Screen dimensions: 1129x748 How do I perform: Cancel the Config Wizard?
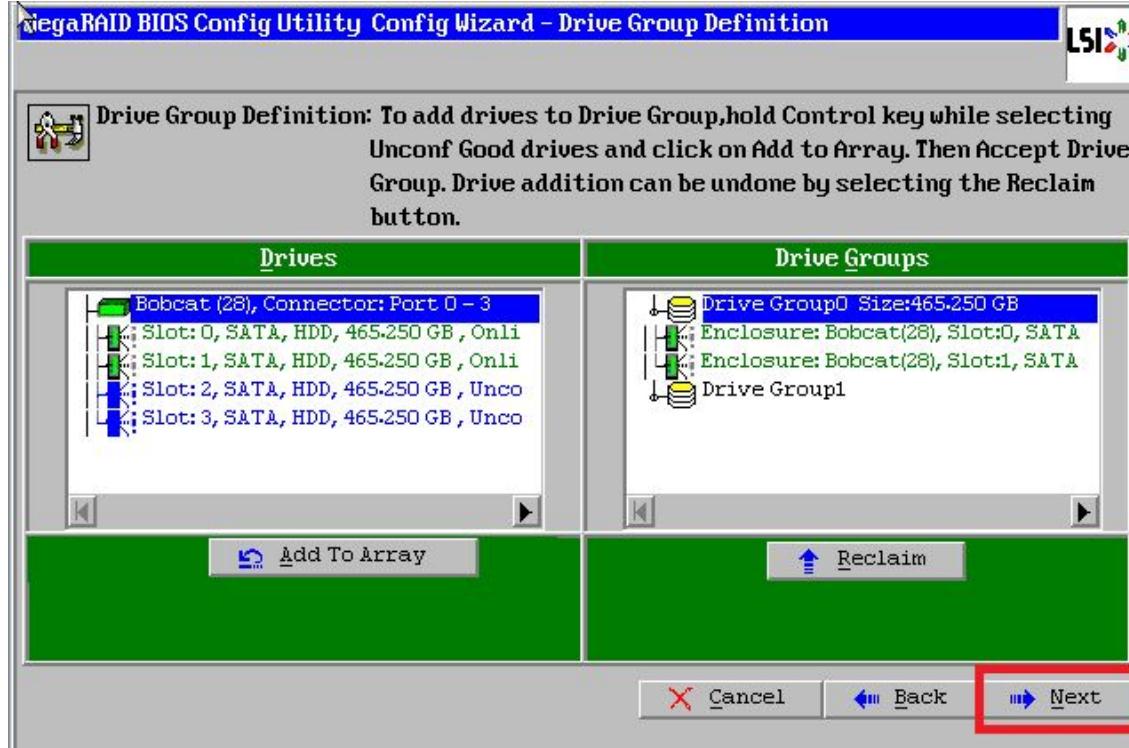[x=730, y=698]
